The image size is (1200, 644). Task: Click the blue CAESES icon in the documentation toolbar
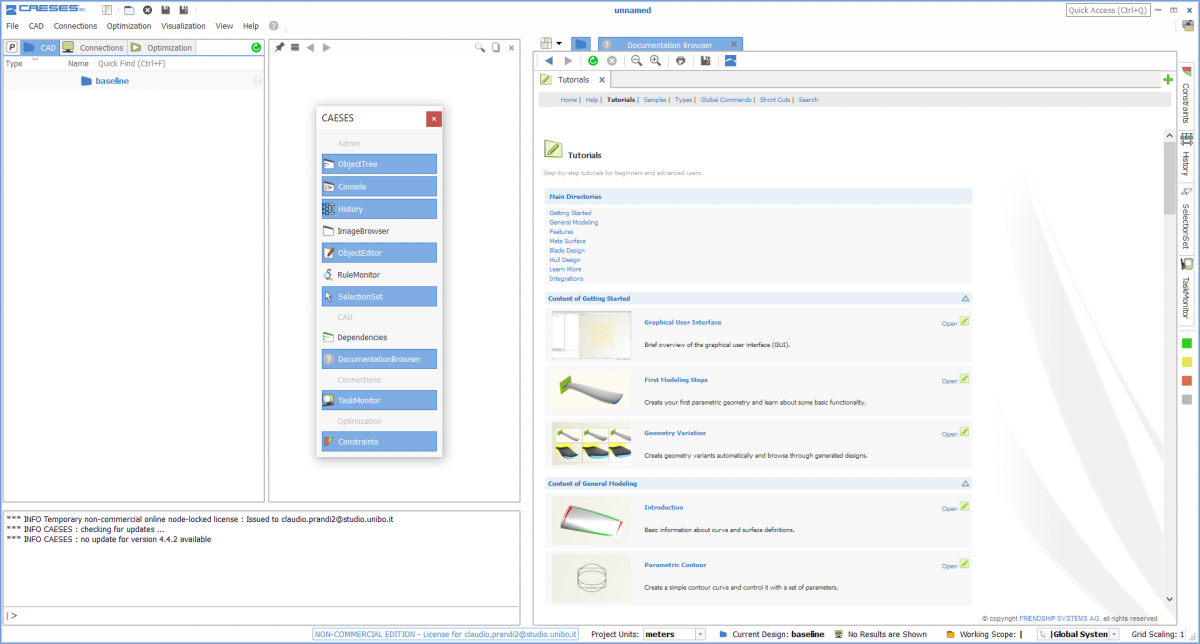click(x=731, y=61)
